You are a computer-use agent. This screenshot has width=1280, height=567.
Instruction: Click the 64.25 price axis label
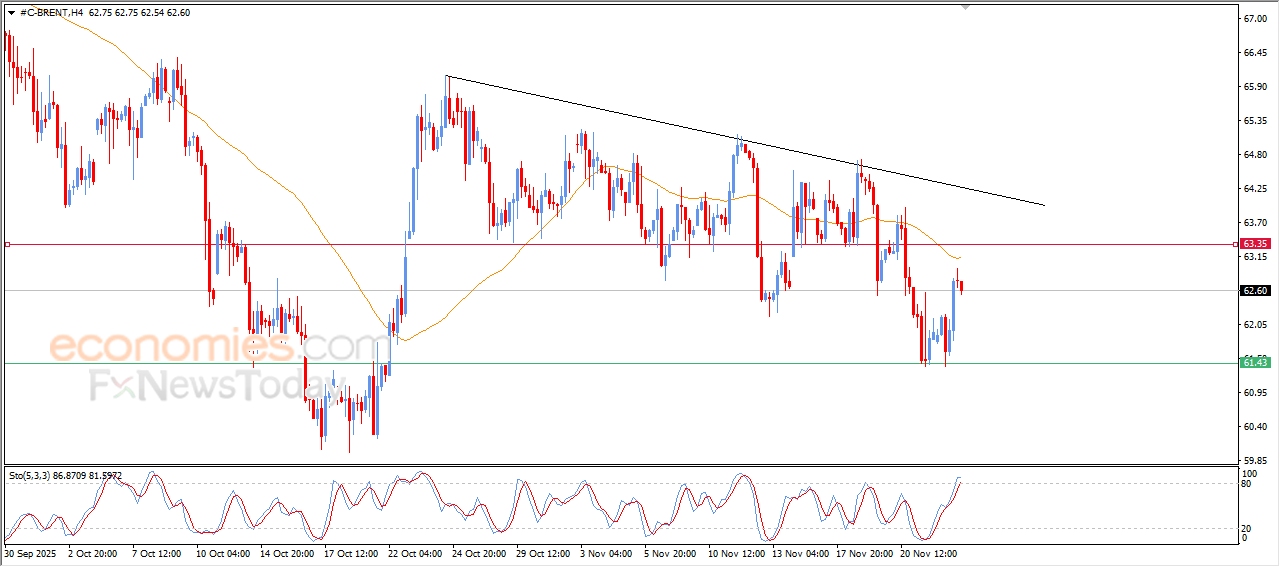(x=1254, y=189)
